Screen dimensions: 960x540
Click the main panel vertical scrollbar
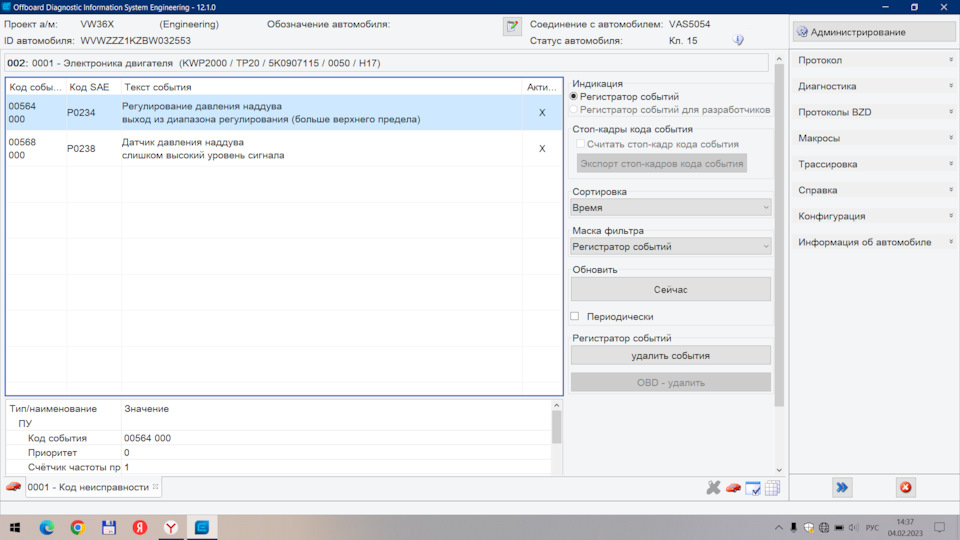point(779,235)
